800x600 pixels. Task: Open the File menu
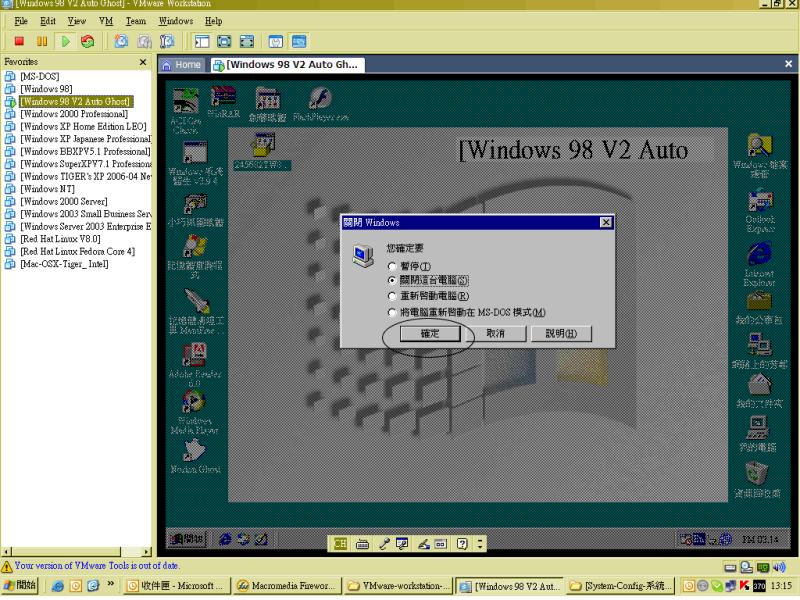[x=21, y=21]
